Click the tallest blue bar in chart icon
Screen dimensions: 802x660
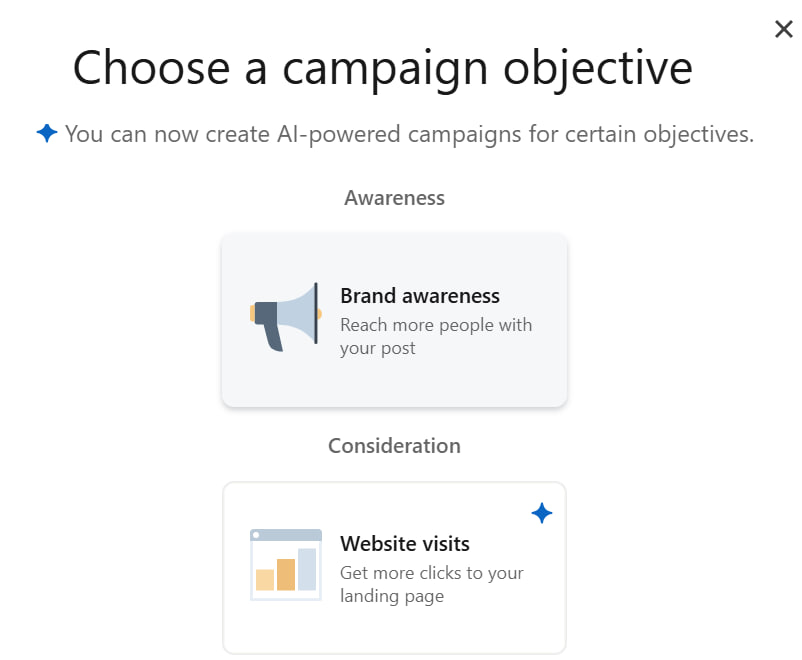pos(307,569)
